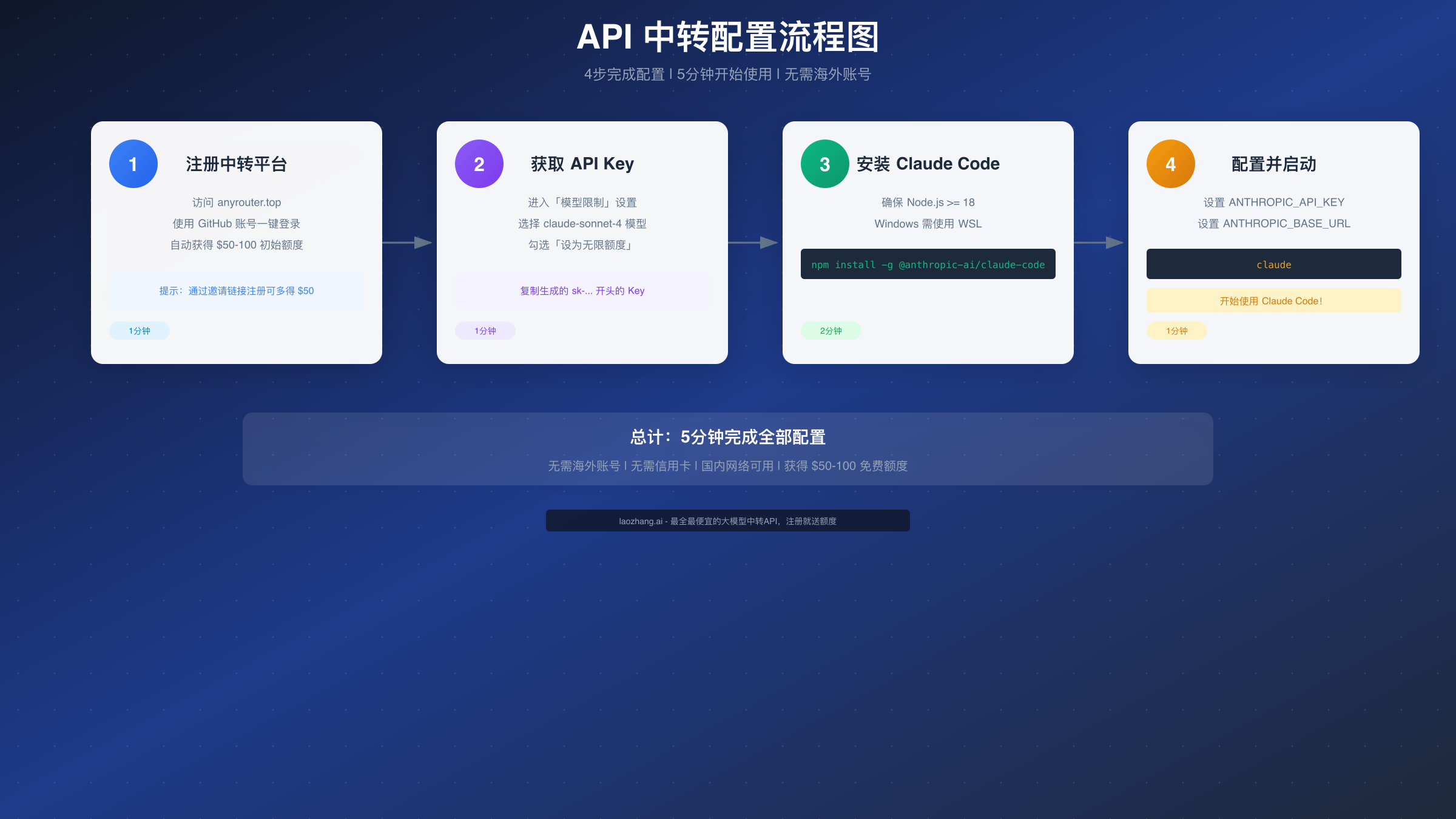Toggle the 2分钟 badge on 安装 Claude Code card
Screen dimensions: 1456x819
click(831, 331)
